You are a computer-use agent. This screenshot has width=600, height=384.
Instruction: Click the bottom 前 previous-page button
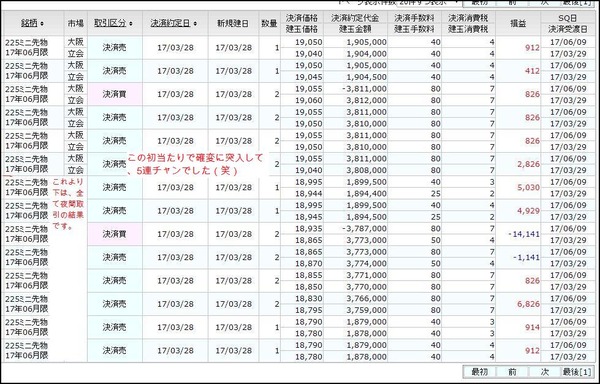(512, 372)
